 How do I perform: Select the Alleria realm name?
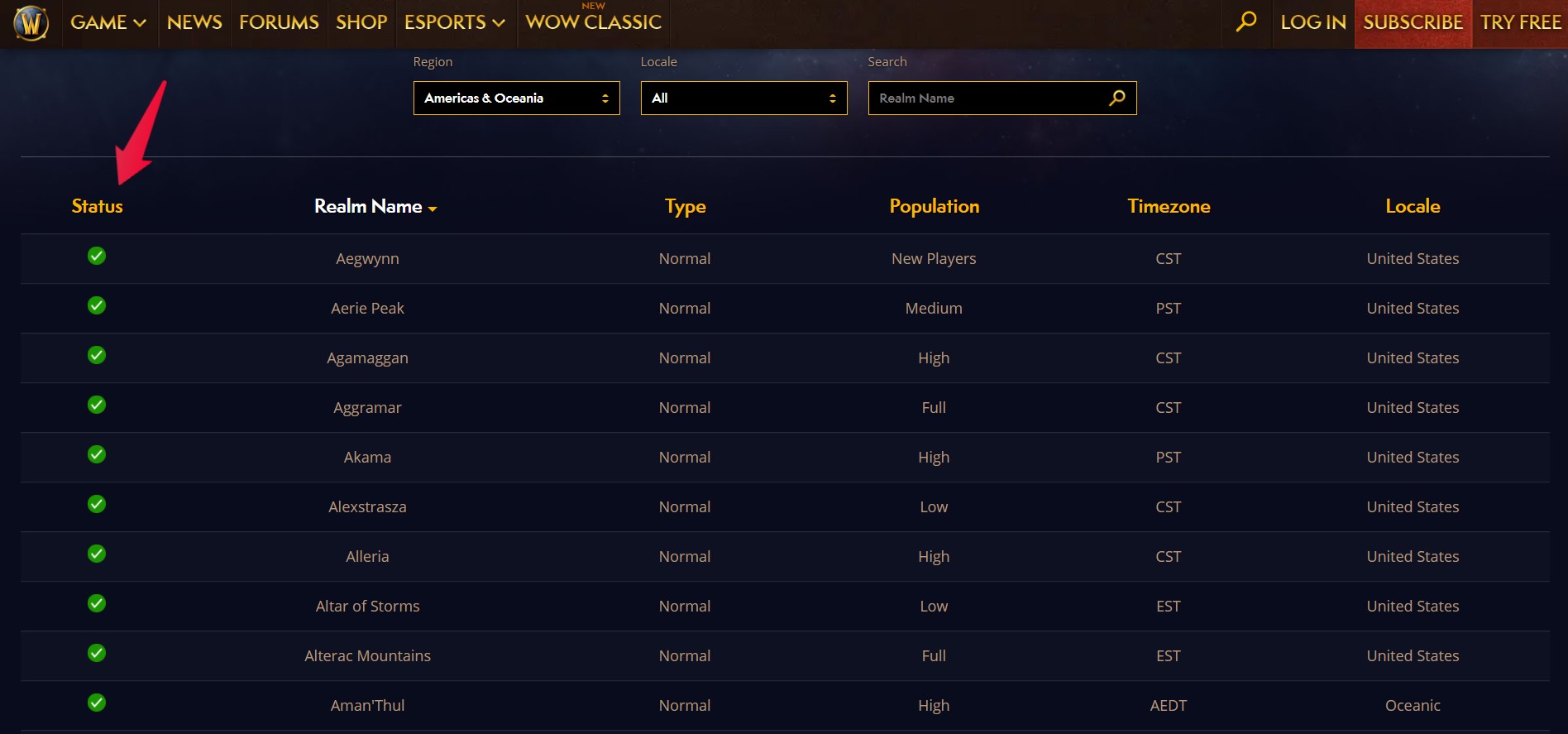tap(367, 557)
